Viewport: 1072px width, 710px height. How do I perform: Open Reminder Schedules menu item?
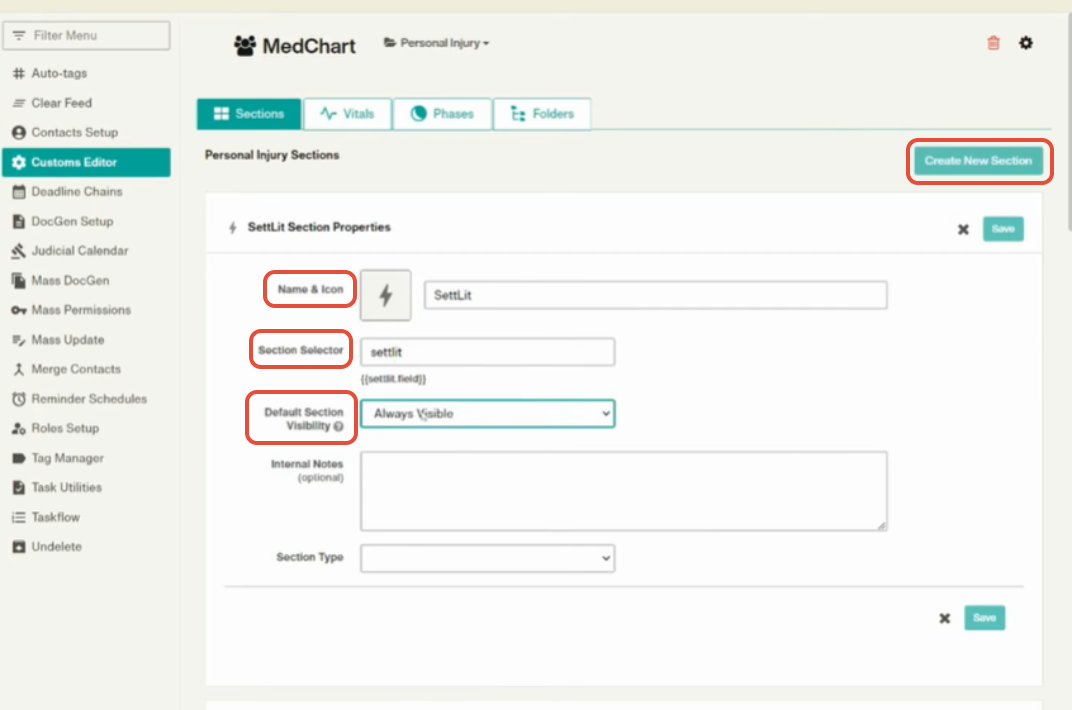pyautogui.click(x=86, y=399)
